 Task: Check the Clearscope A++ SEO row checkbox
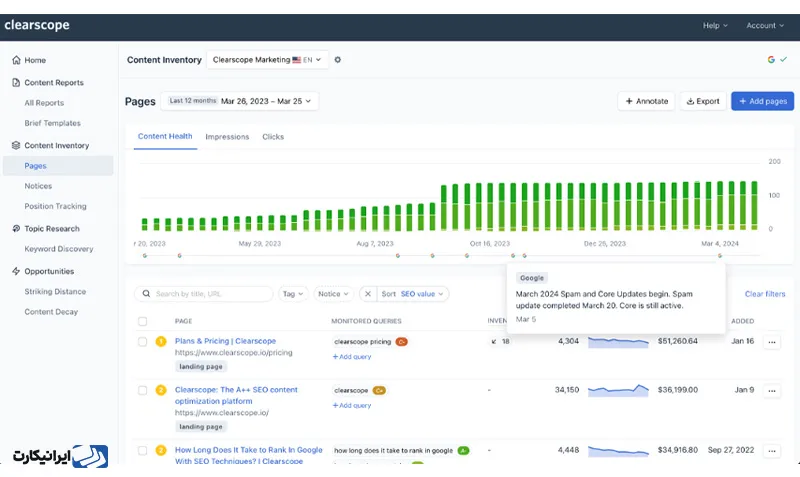click(x=142, y=391)
